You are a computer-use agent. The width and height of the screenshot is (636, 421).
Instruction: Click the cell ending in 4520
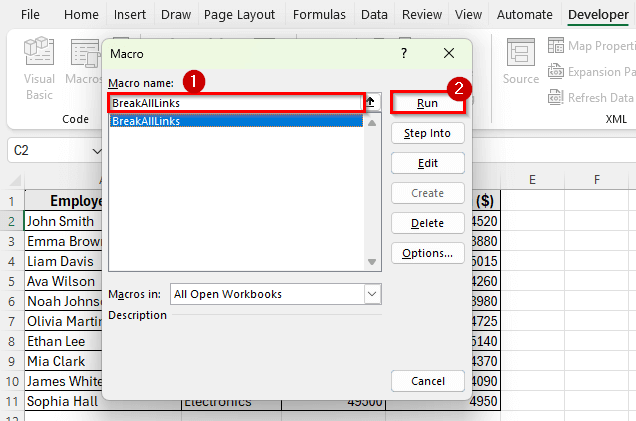(x=486, y=221)
